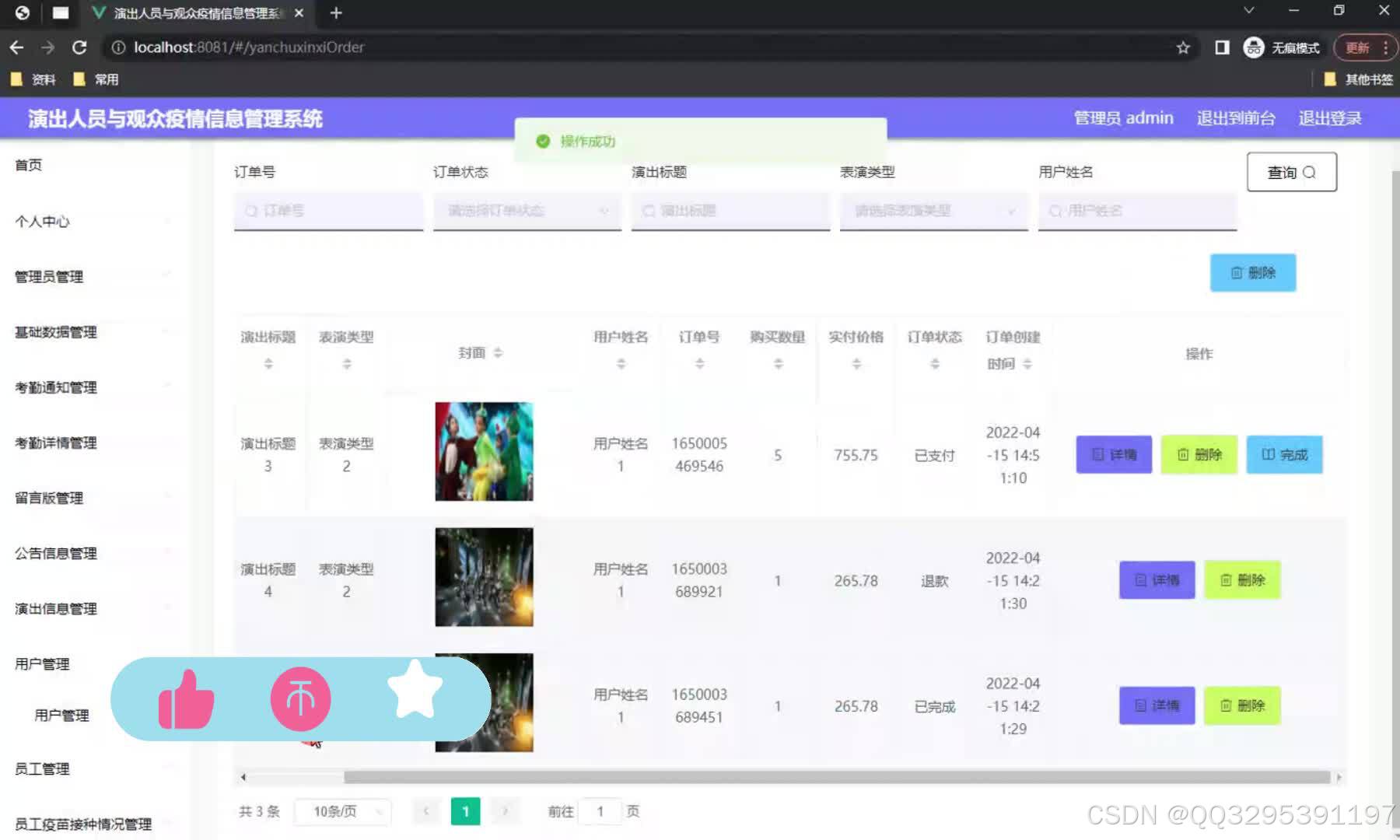1400x840 pixels.
Task: Open 详情 for the 已完成 order
Action: (x=1157, y=705)
